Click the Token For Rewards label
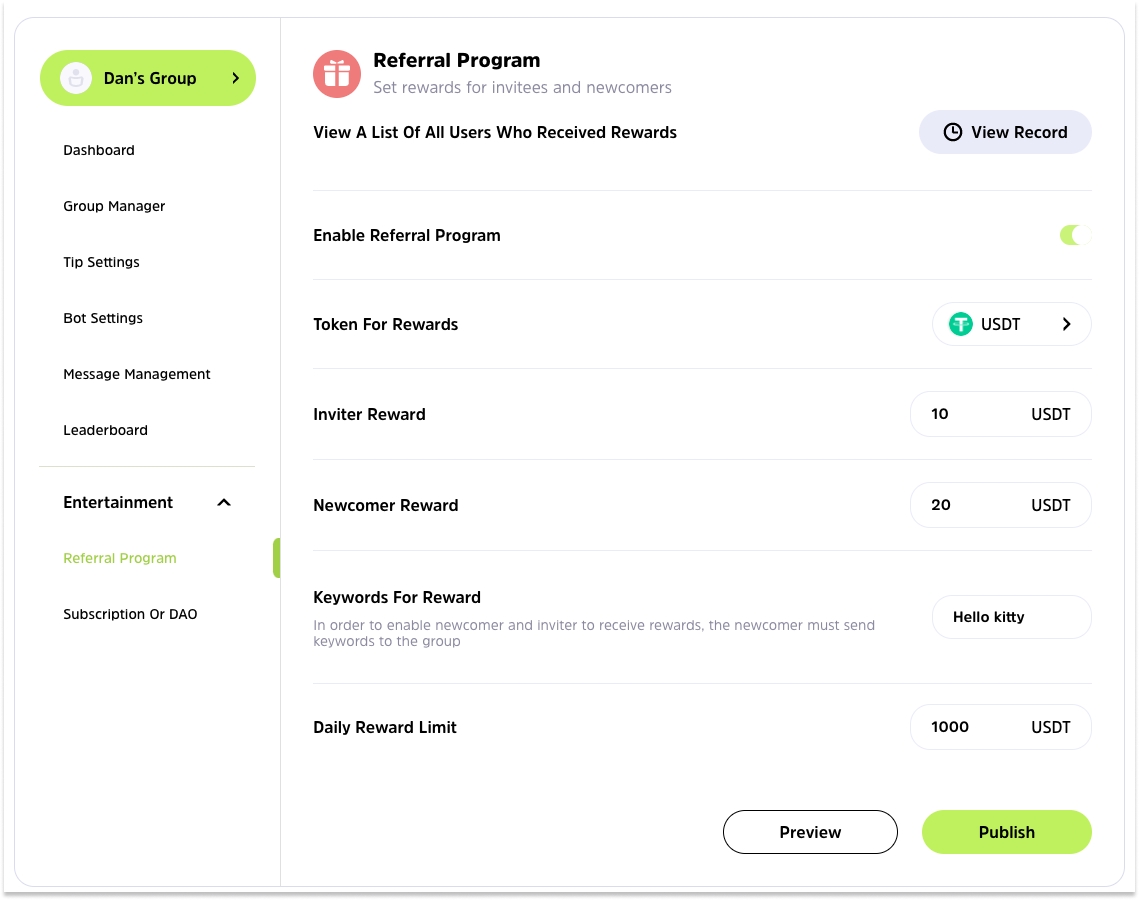 click(386, 325)
